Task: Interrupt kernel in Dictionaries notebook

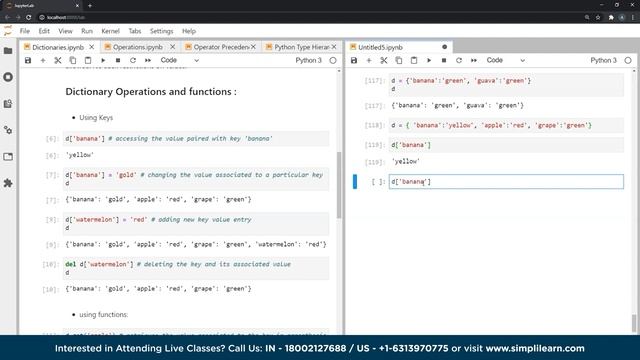Action: tap(118, 60)
